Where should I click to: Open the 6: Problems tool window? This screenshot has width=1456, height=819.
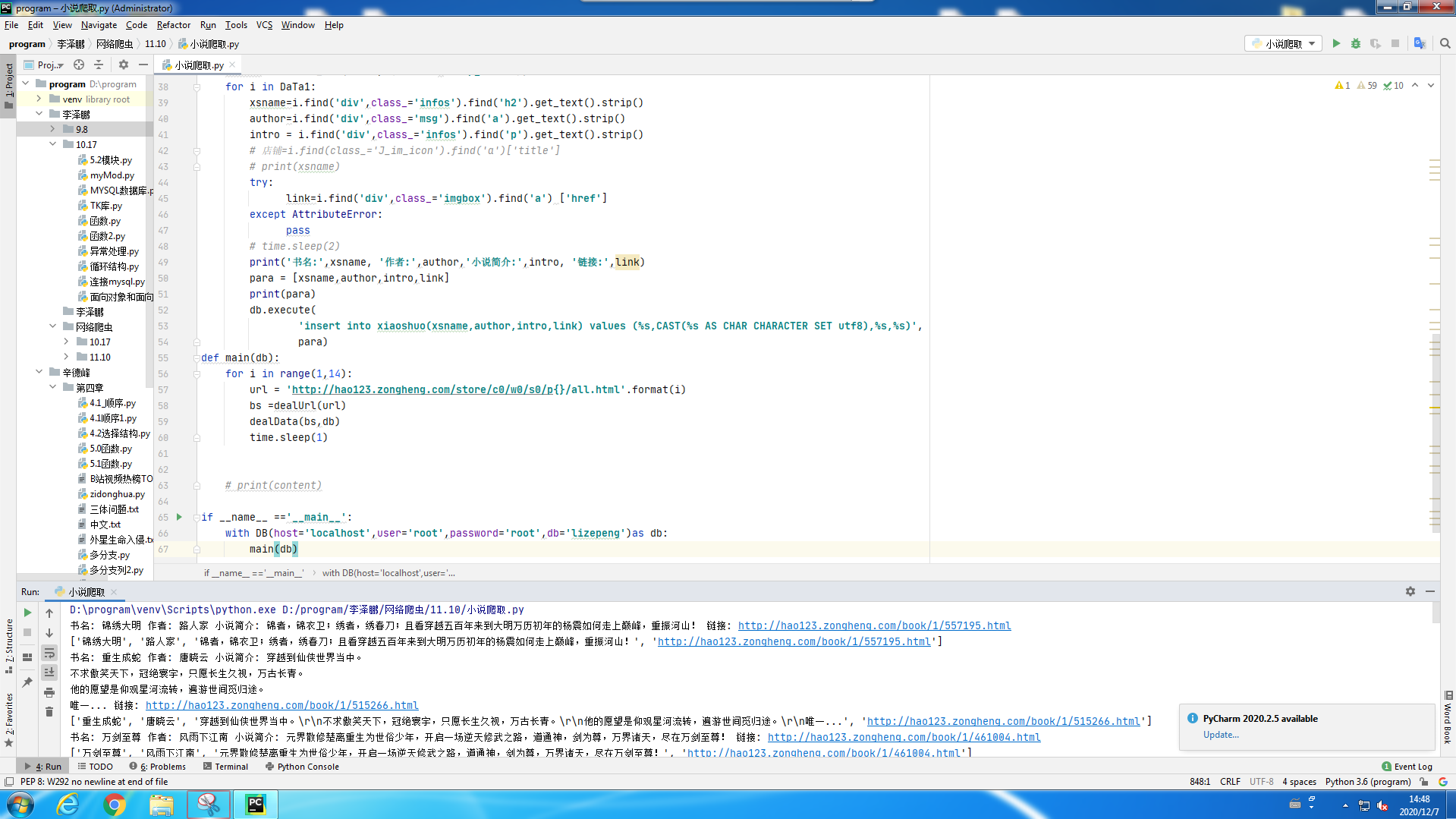pyautogui.click(x=157, y=767)
